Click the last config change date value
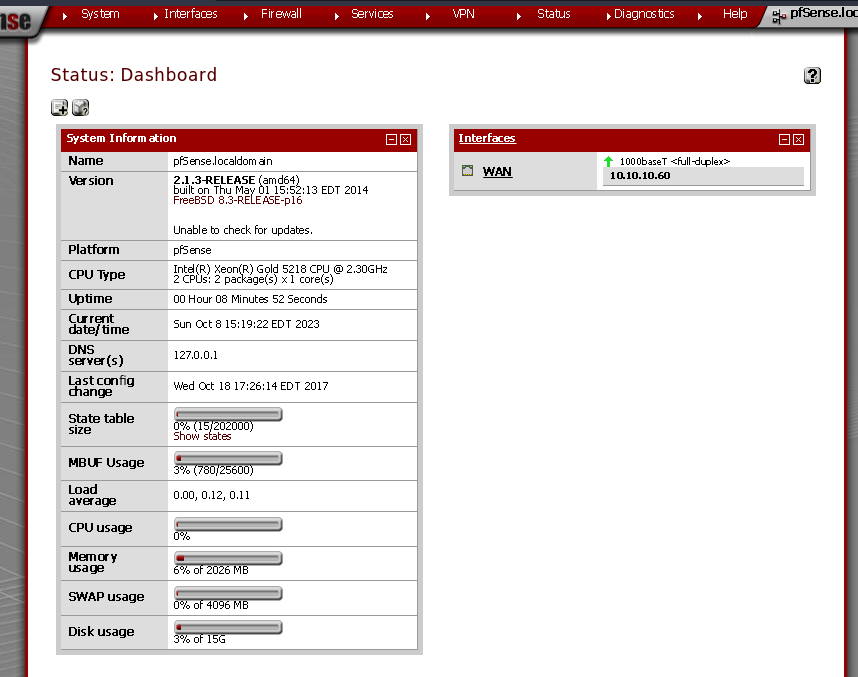858x677 pixels. [x=251, y=386]
